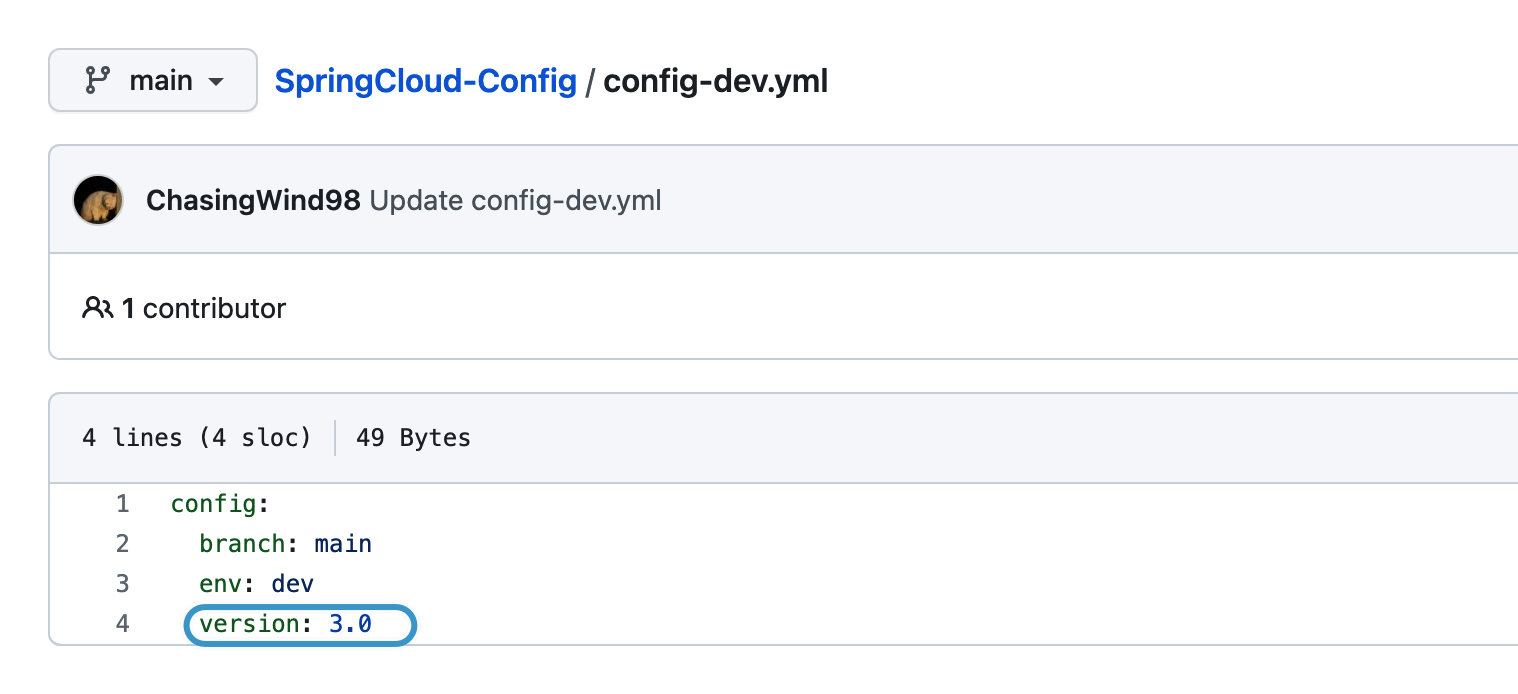Image resolution: width=1518 pixels, height=694 pixels.
Task: Visit the ChasingWind98 author profile link
Action: coord(253,200)
